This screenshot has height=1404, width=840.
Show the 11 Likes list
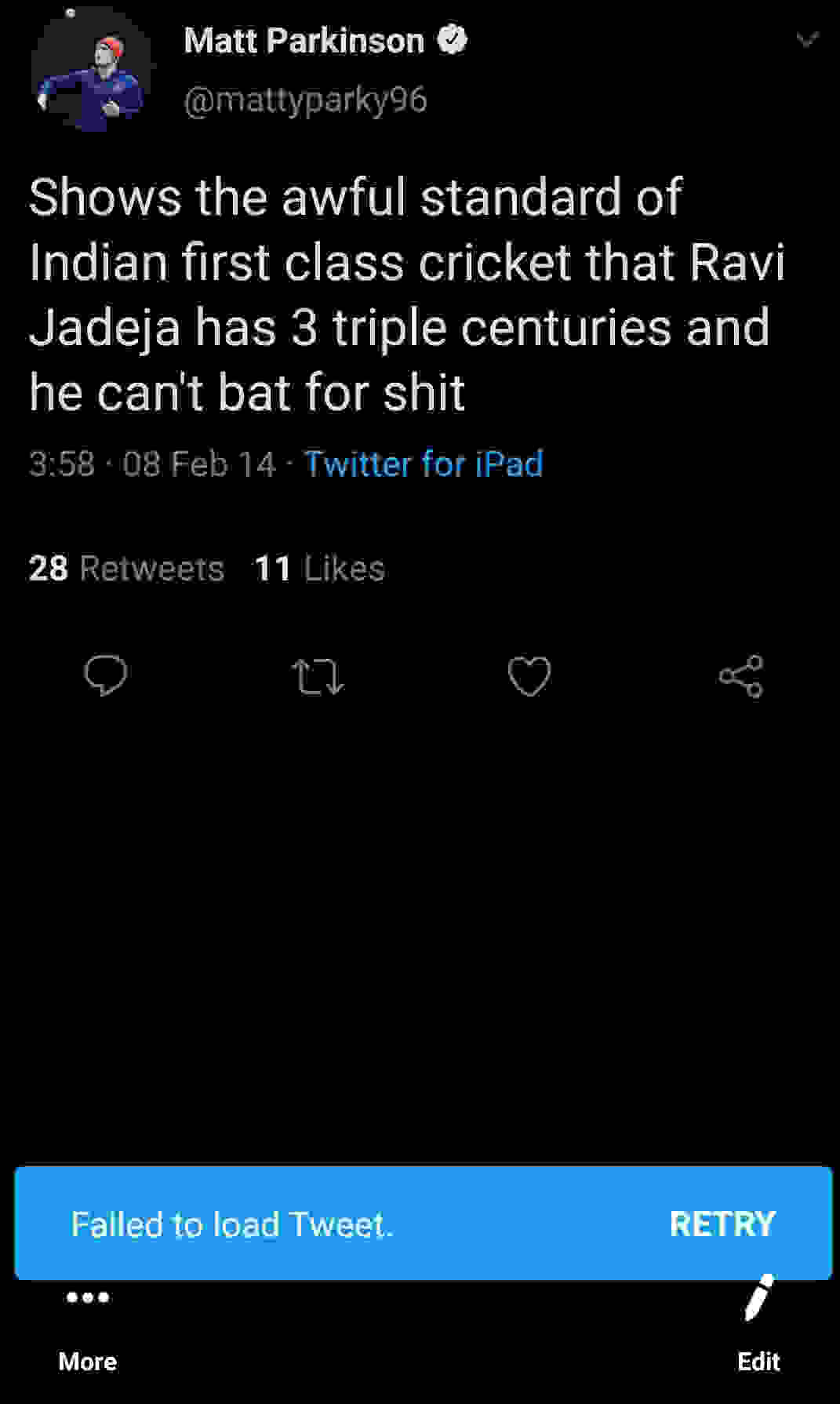point(320,569)
